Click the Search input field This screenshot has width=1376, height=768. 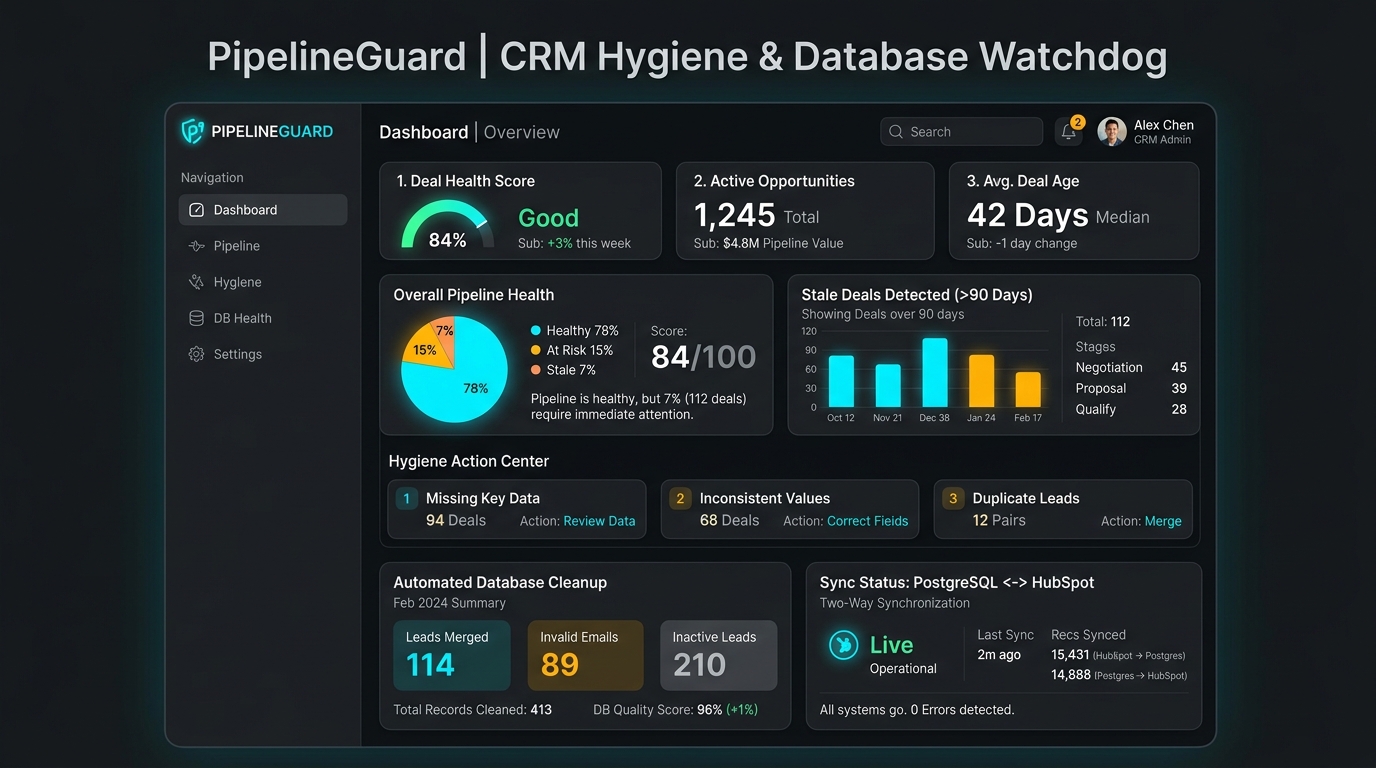coord(962,132)
